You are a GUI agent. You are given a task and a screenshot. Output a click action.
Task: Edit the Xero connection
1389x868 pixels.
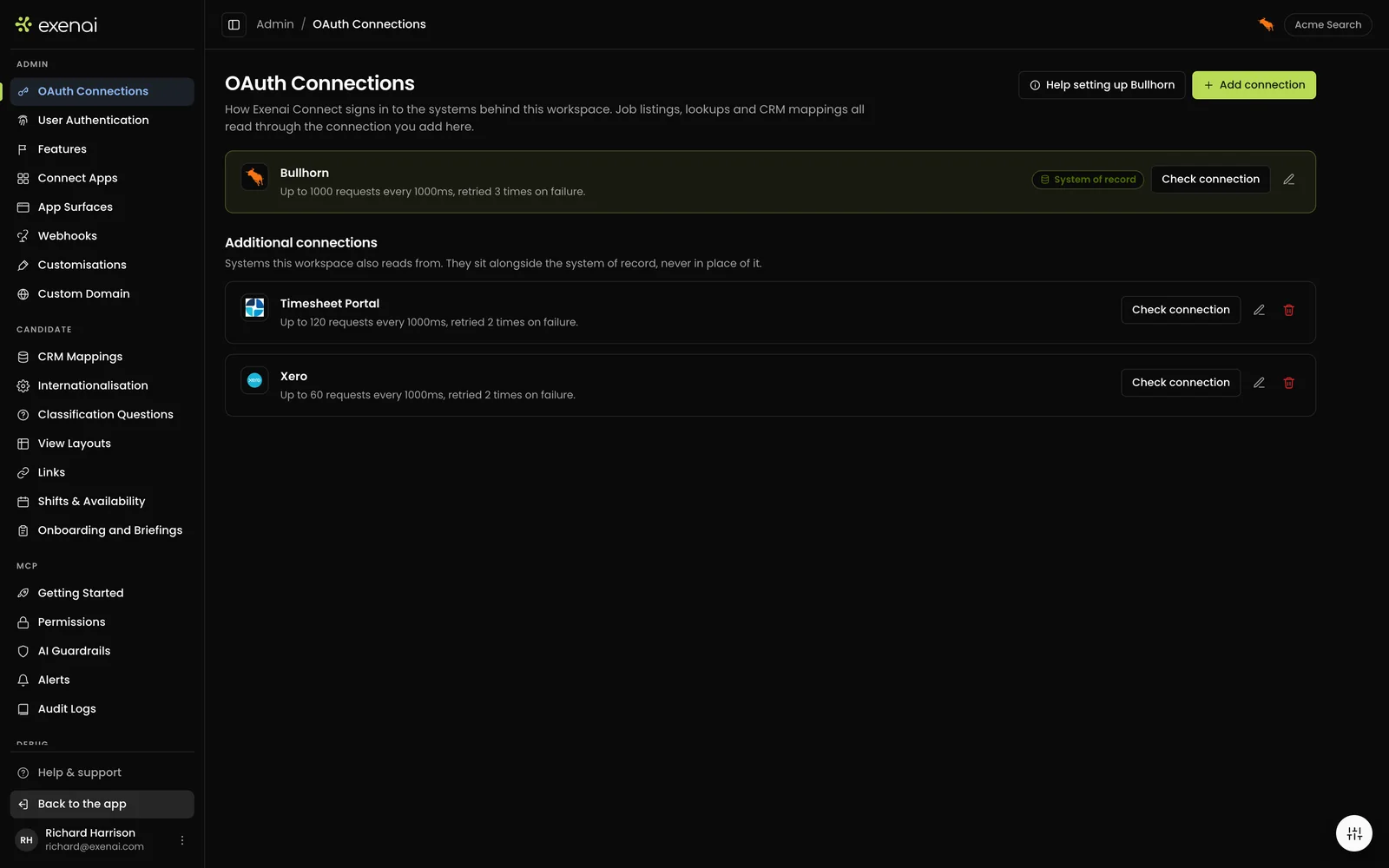click(x=1259, y=383)
